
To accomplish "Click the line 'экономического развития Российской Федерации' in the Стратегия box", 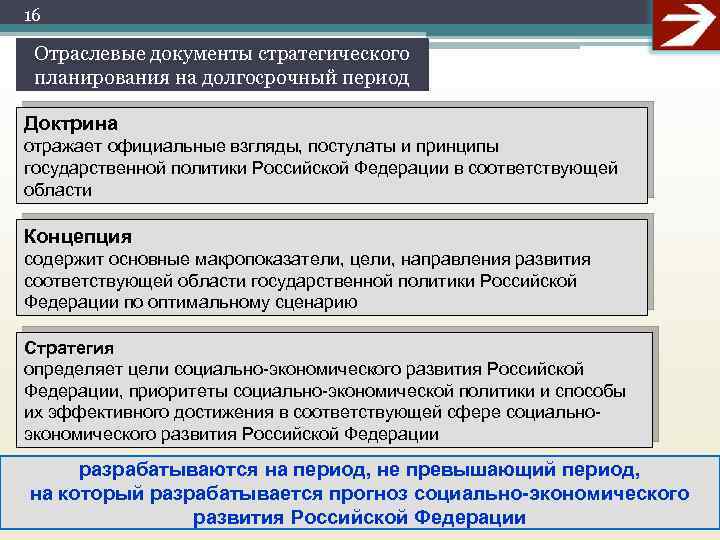I will point(231,434).
